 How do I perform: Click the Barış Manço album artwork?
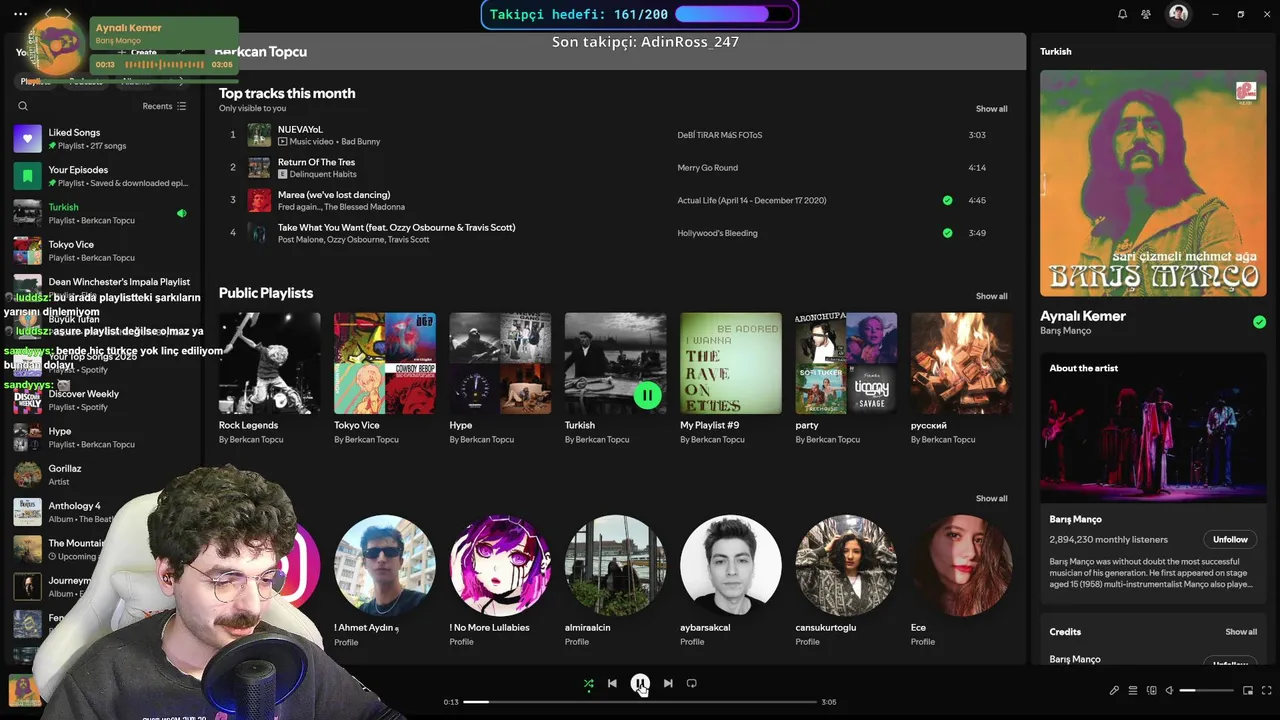1153,183
